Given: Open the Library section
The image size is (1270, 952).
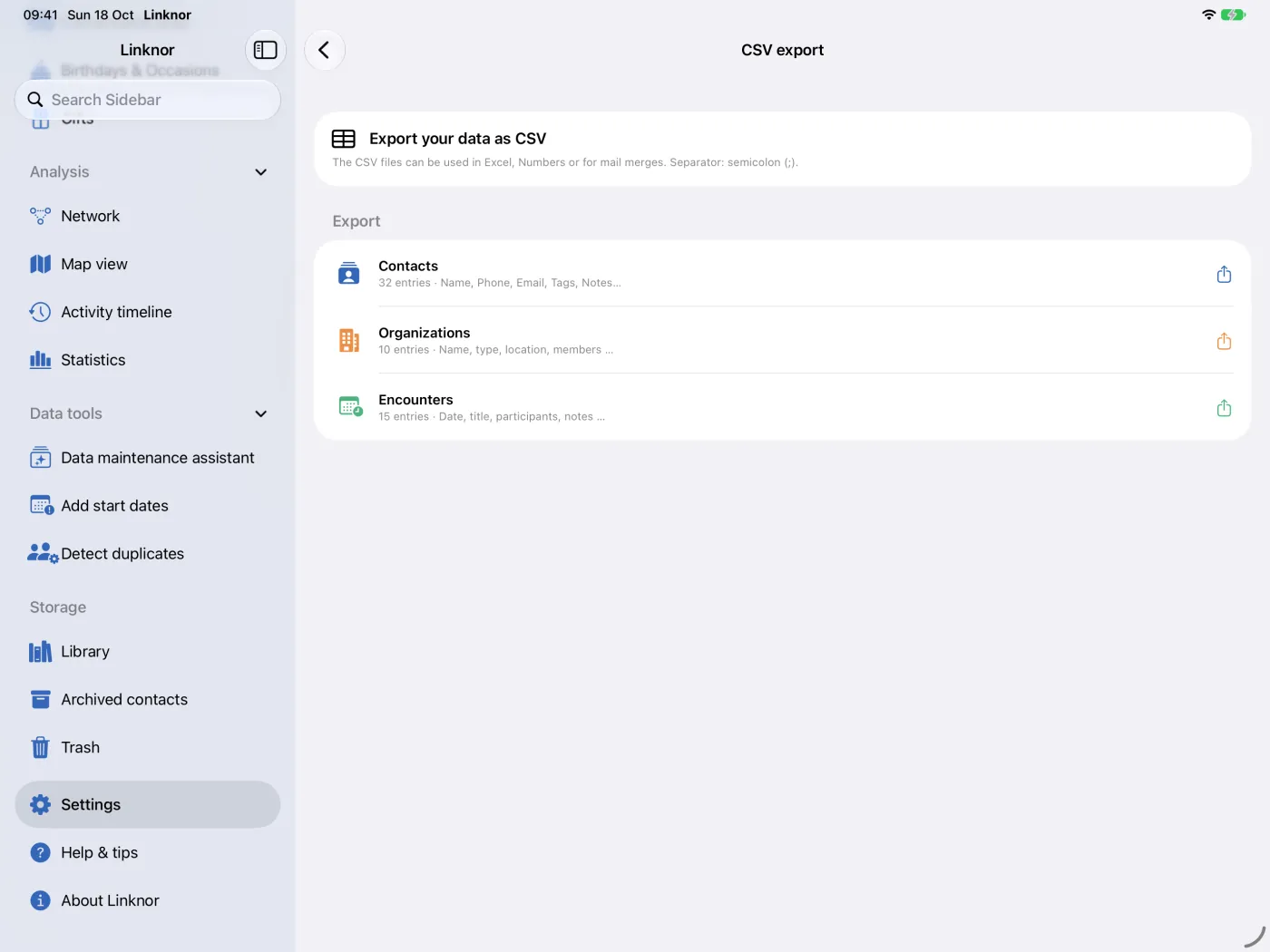Looking at the screenshot, I should pyautogui.click(x=148, y=652).
